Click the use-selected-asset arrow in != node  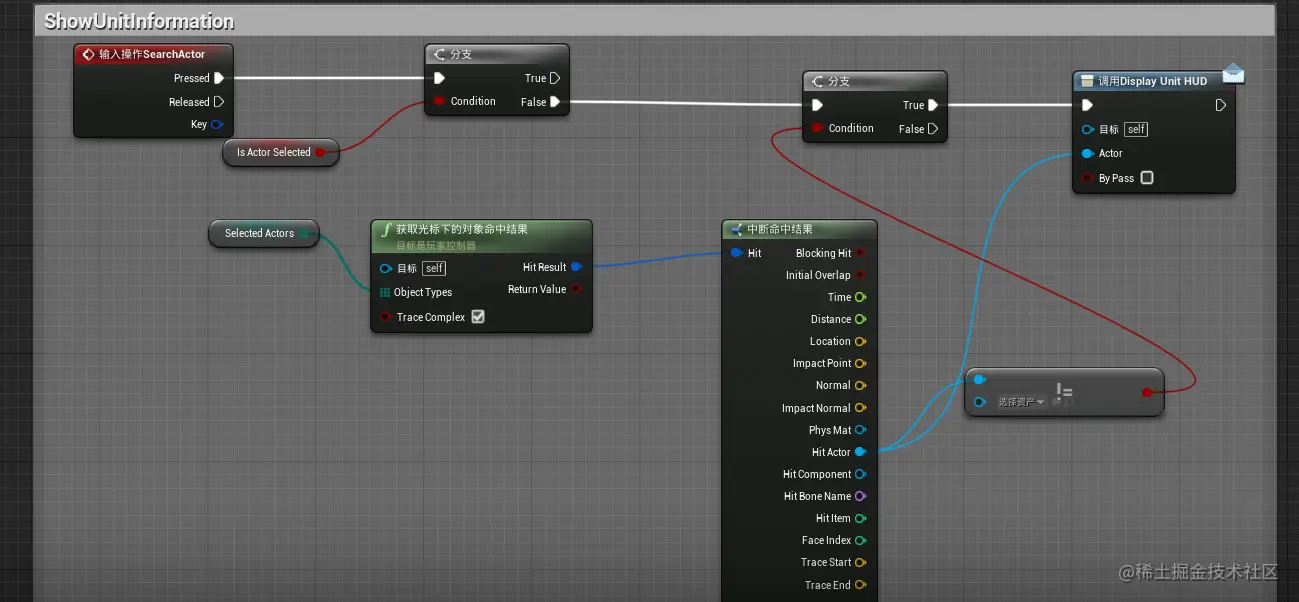[1056, 402]
